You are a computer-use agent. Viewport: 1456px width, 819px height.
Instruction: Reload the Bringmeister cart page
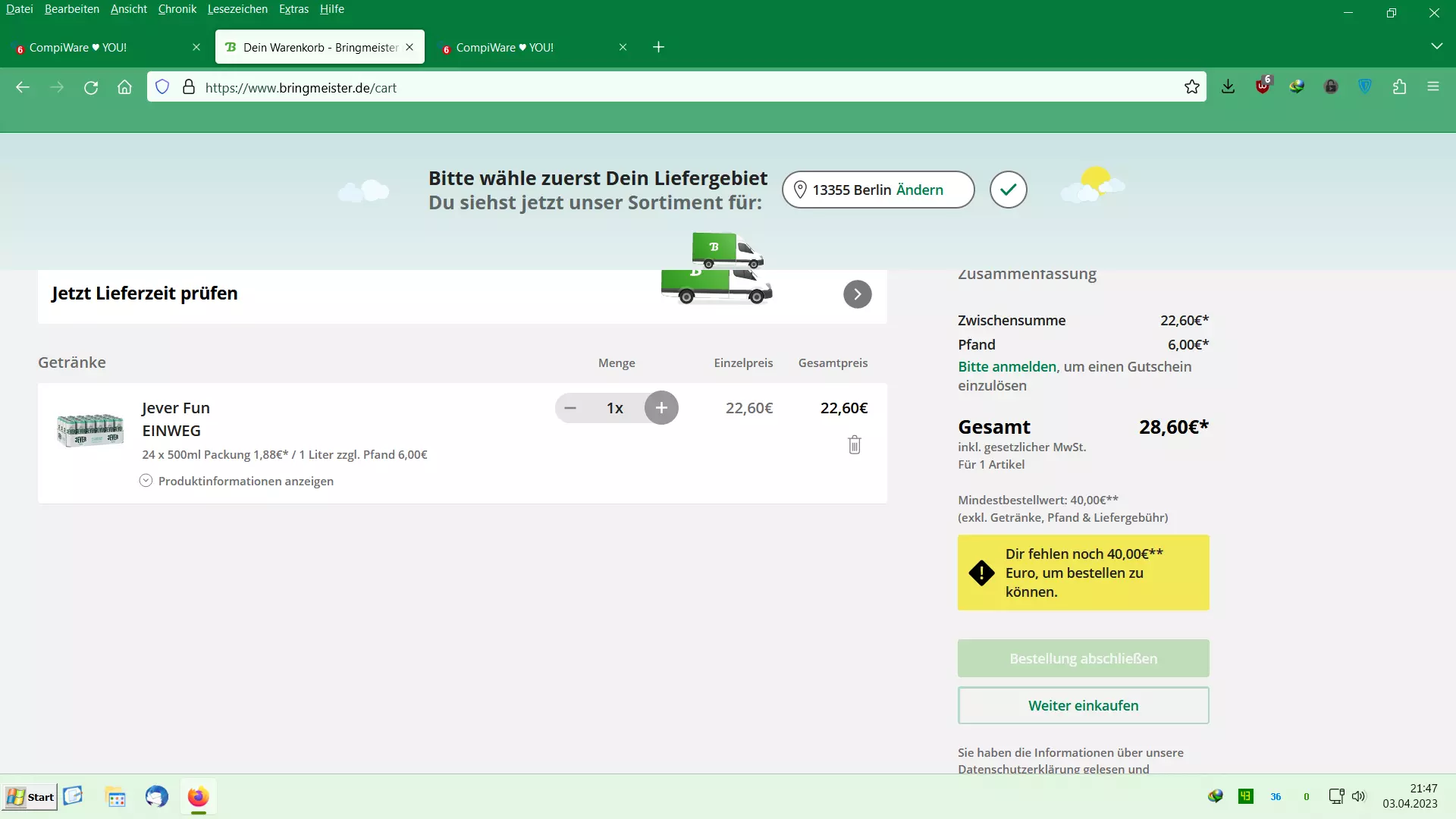point(91,87)
